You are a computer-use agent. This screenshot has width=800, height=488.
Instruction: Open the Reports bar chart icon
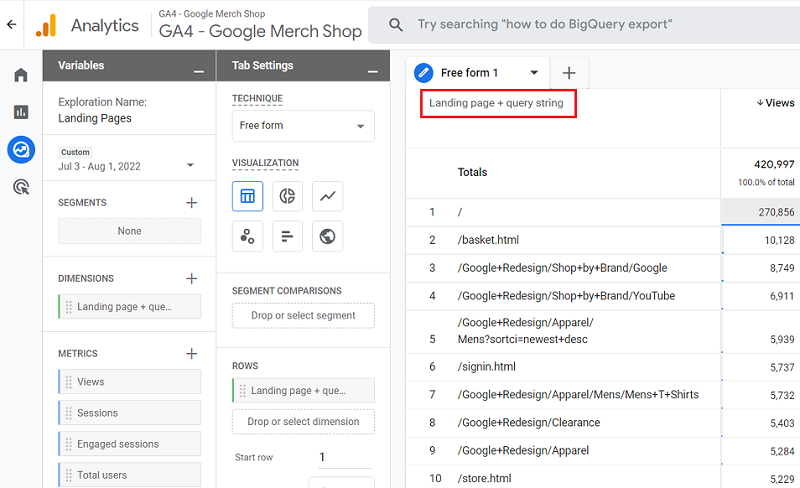click(x=21, y=112)
